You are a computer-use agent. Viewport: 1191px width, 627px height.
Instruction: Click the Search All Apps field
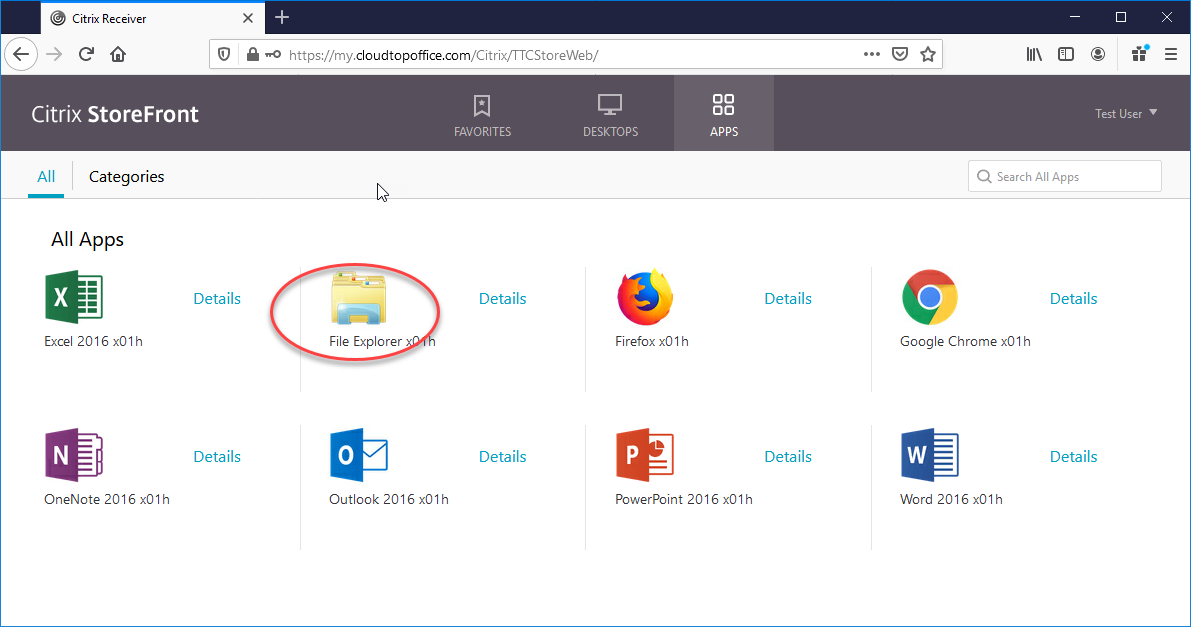coord(1064,176)
